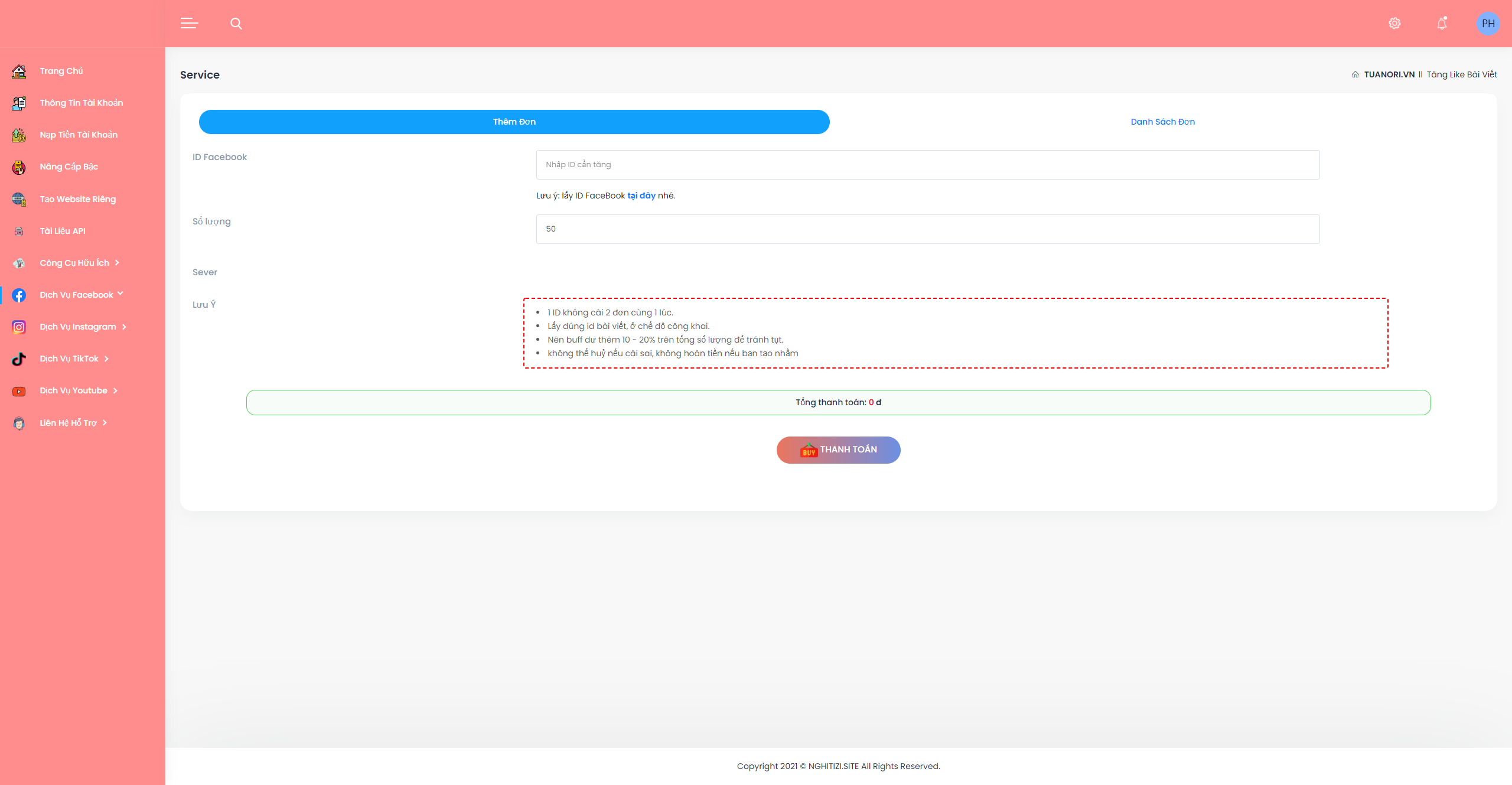Viewport: 1512px width, 785px height.
Task: Open Trang Chủ menu item
Action: 61,71
